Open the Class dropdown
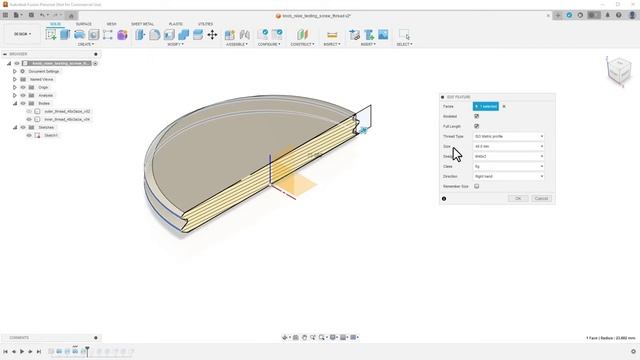 point(509,167)
